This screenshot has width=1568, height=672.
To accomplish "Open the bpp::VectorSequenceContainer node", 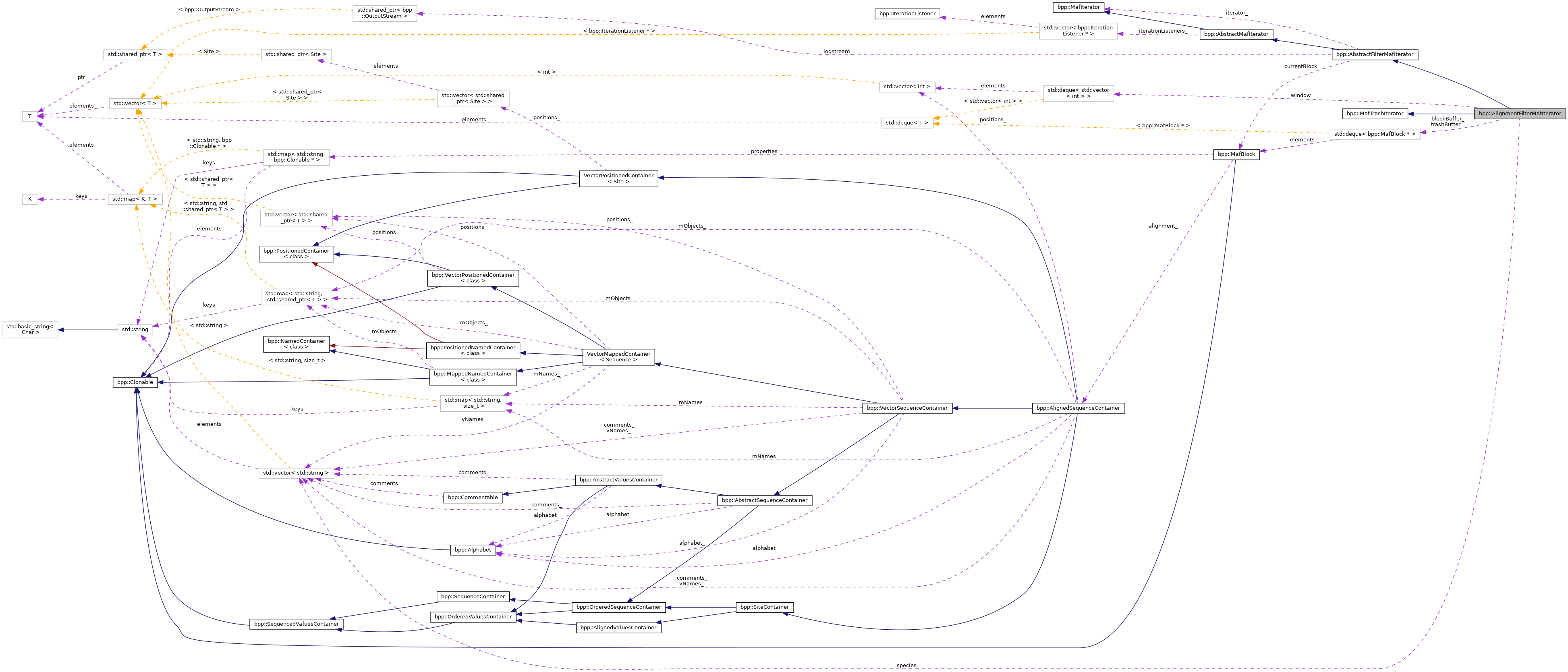I will 907,408.
